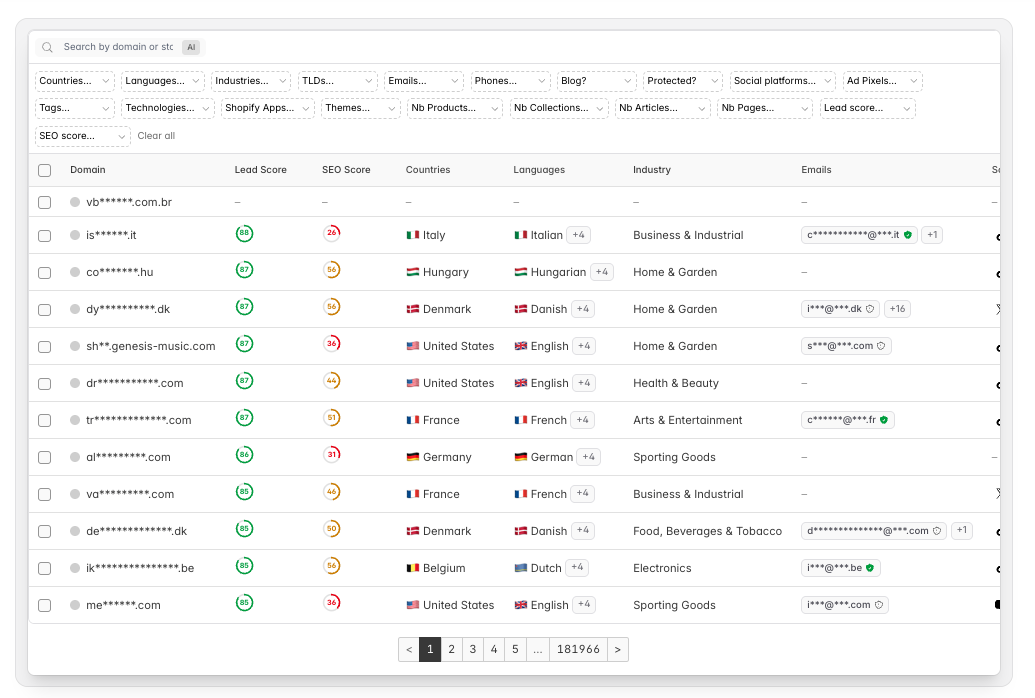The image size is (1035, 698).
Task: Click the Lead Score badge showing 88
Action: (x=245, y=234)
